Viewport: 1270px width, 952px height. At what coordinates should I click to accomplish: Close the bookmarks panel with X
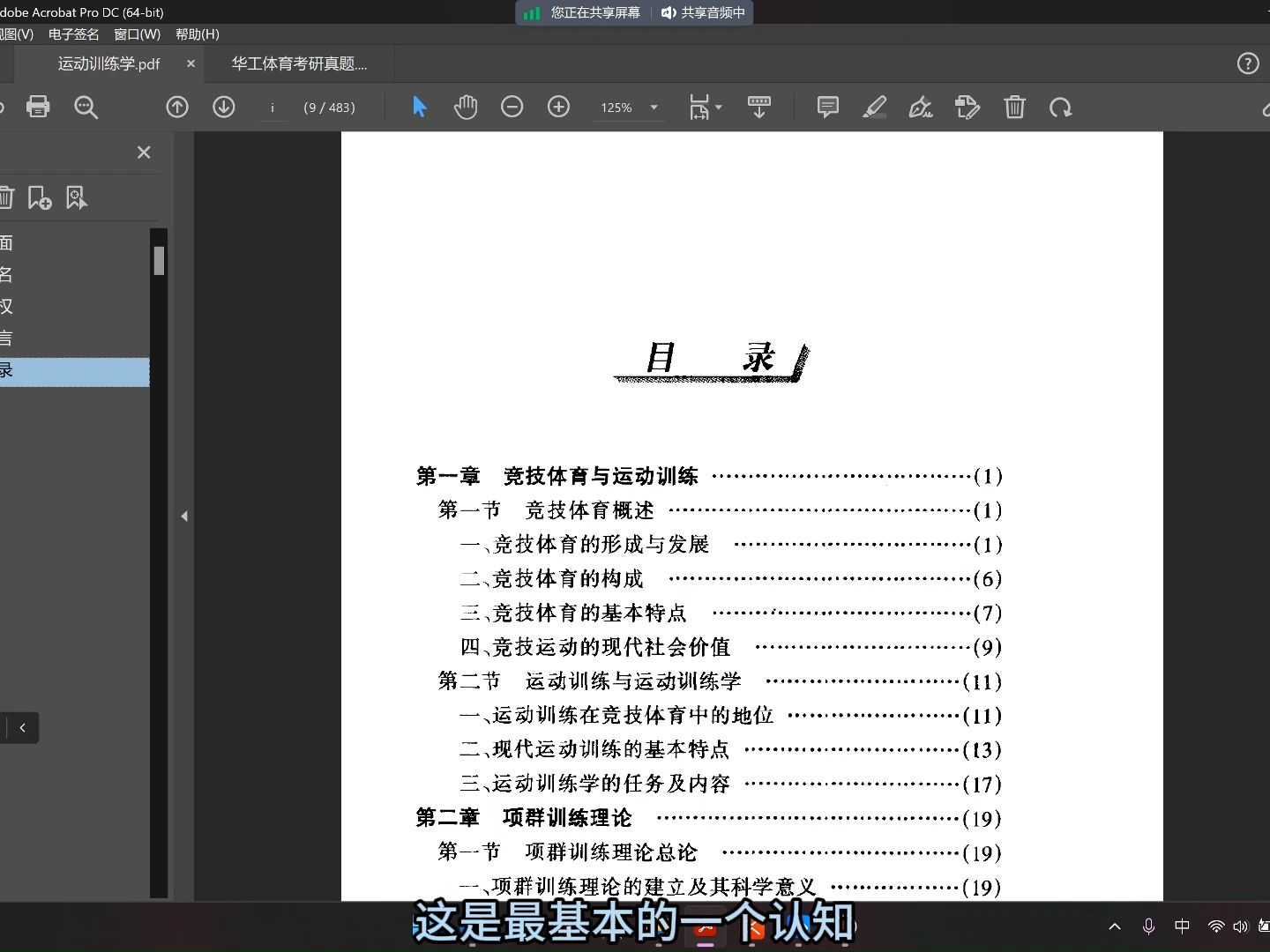(x=144, y=152)
